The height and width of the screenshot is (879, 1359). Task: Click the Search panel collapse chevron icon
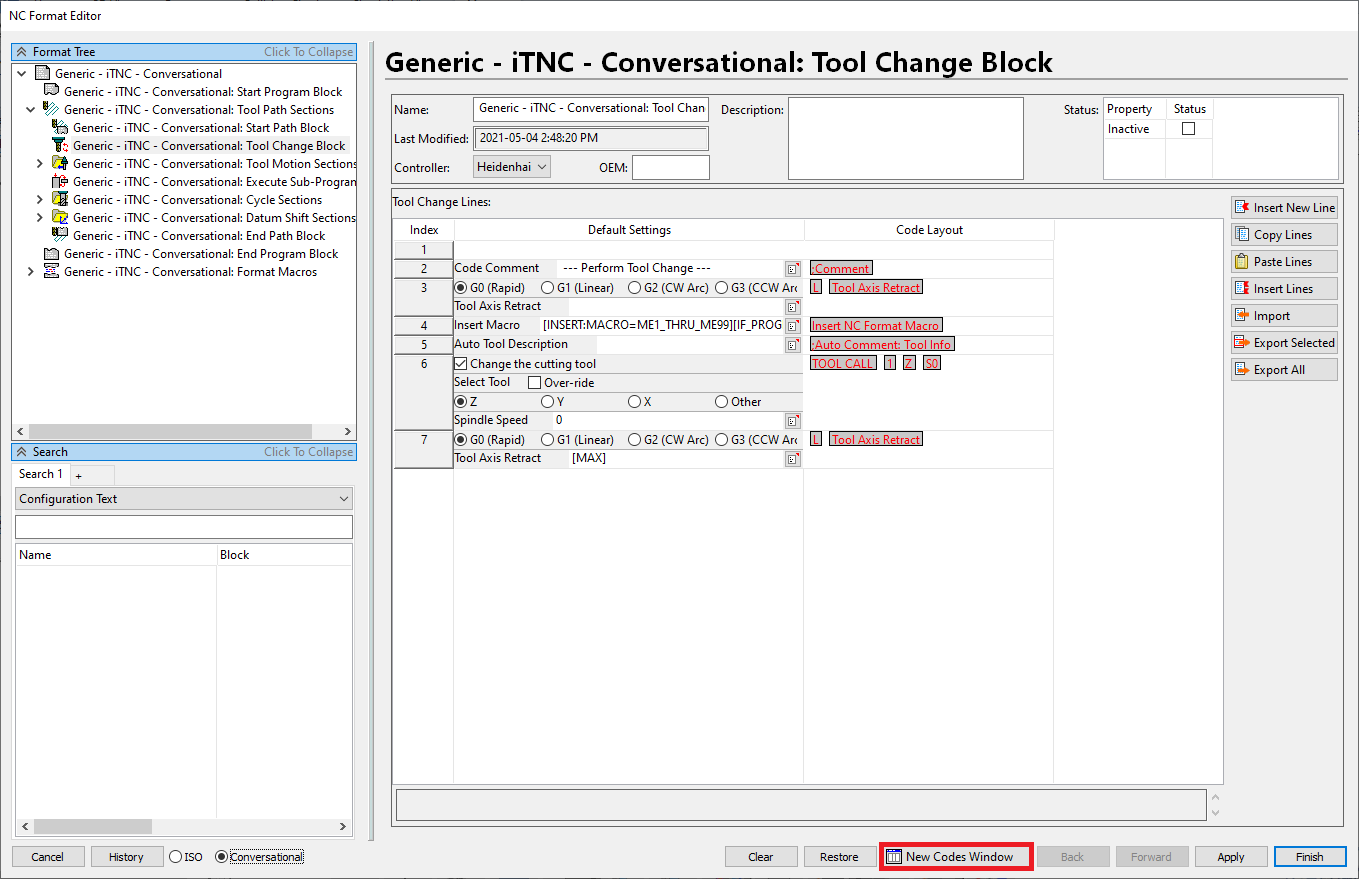tap(22, 452)
